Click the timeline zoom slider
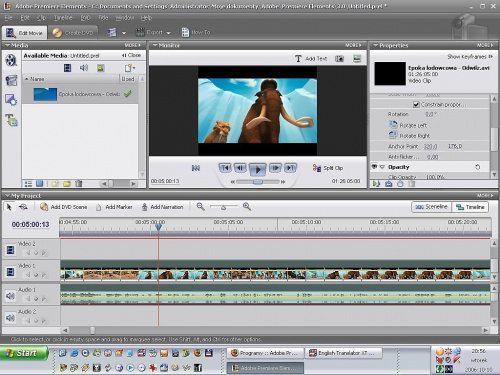500x375 pixels. 224,207
